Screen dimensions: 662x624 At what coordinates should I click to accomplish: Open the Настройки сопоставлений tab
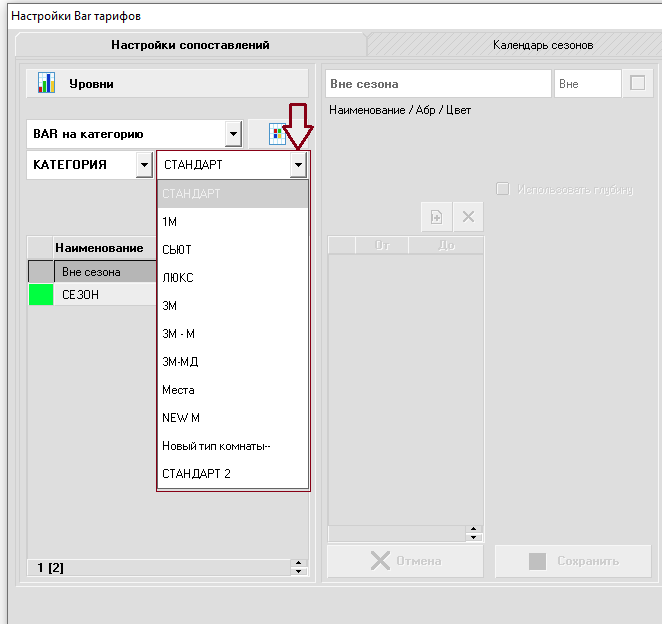(190, 45)
